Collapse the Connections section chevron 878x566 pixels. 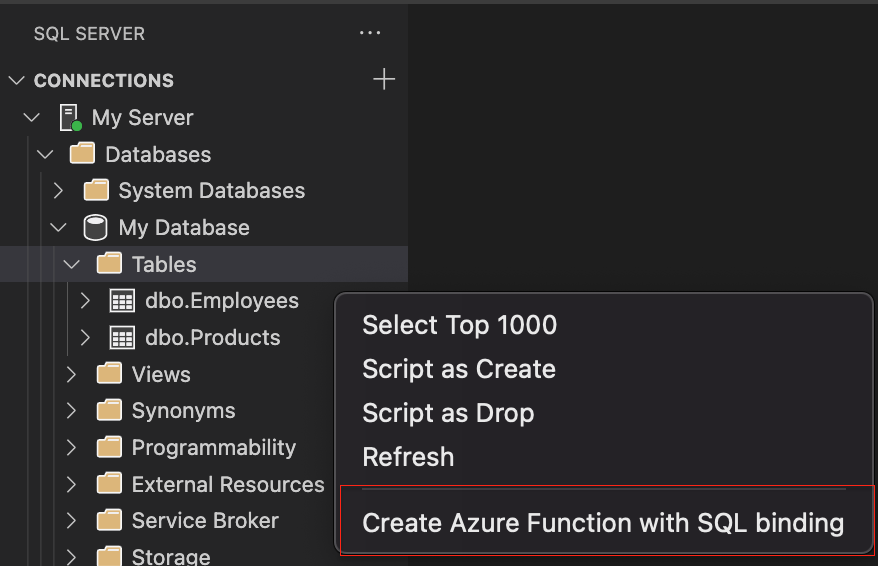(17, 81)
